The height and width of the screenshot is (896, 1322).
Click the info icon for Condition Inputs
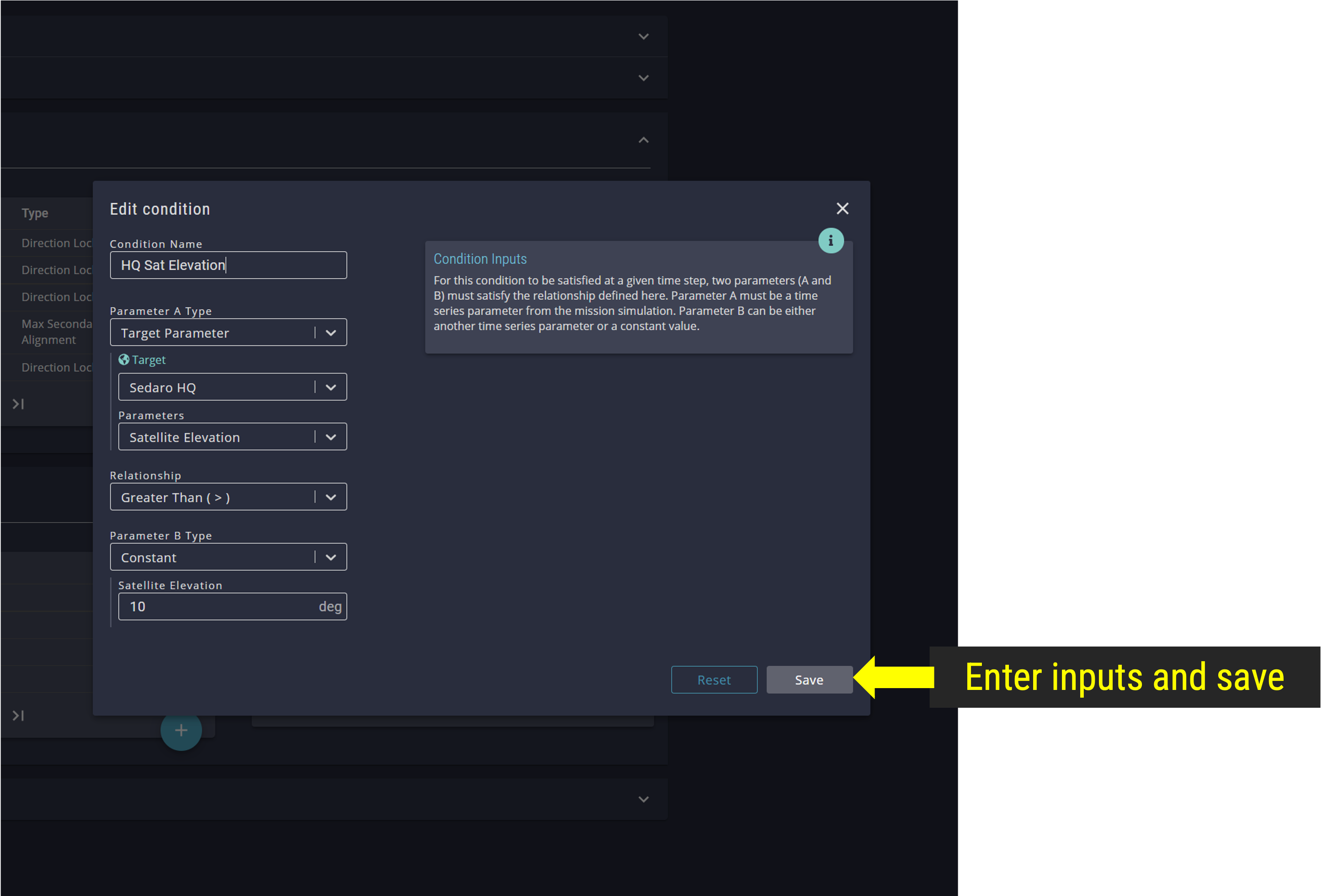[831, 240]
